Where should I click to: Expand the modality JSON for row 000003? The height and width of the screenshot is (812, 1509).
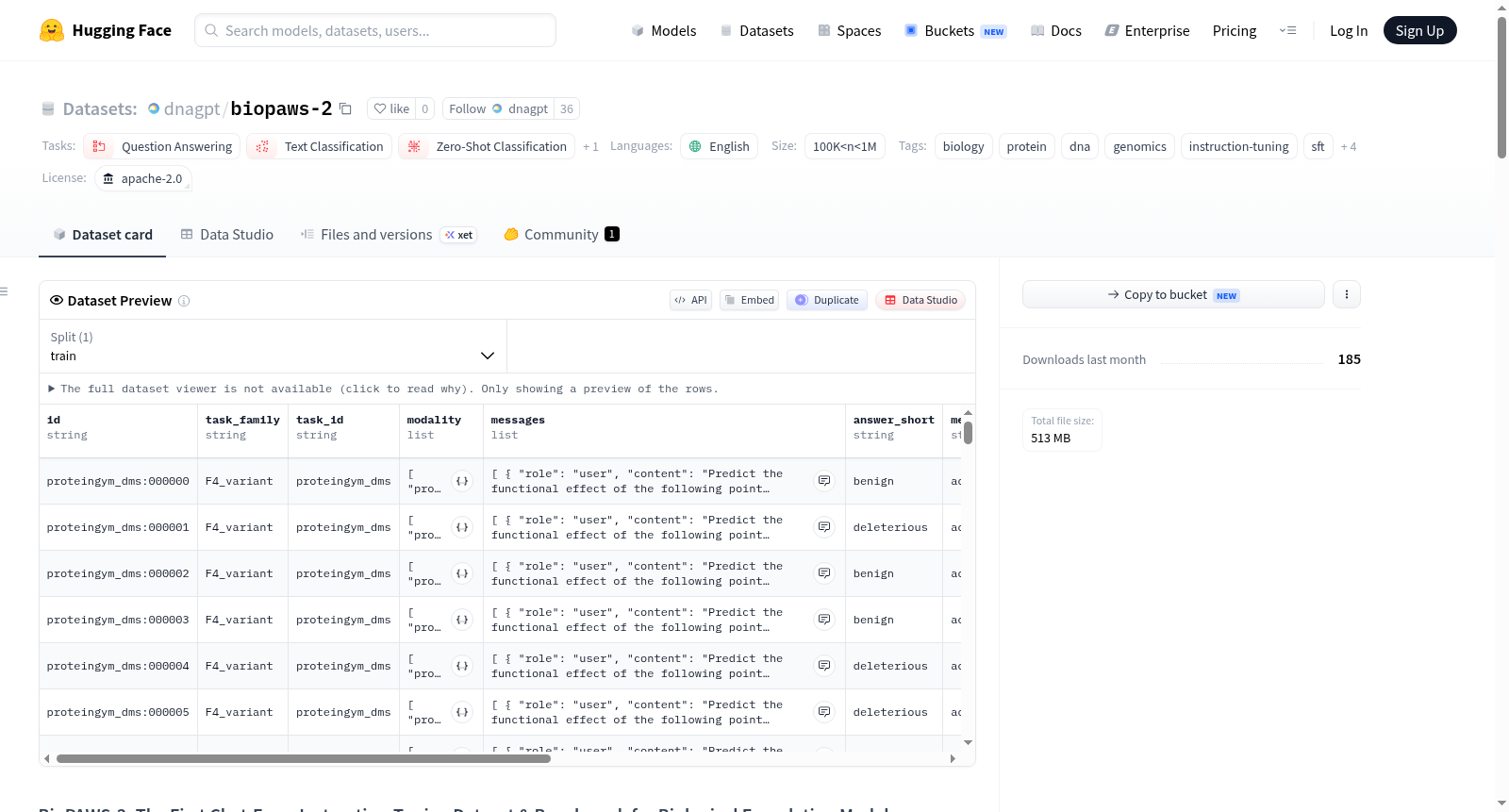click(462, 620)
